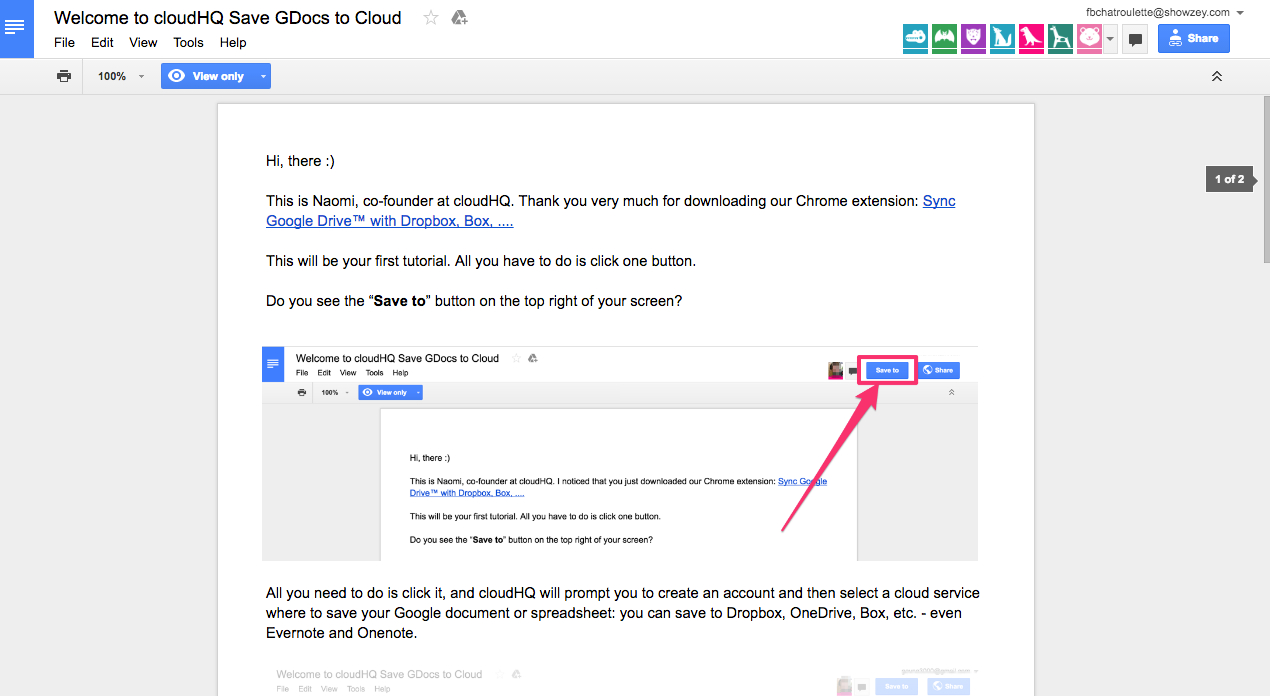1270x696 pixels.
Task: Click the tutorial screenshot image in document
Action: 620,453
